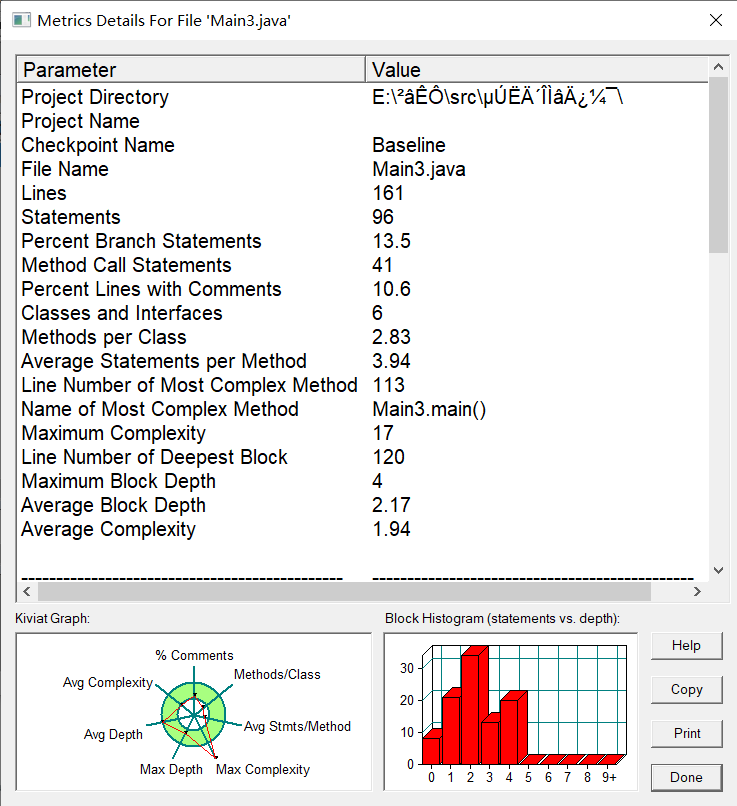Click the horizontal scrollbar right arrow
The width and height of the screenshot is (737, 806).
pyautogui.click(x=697, y=591)
